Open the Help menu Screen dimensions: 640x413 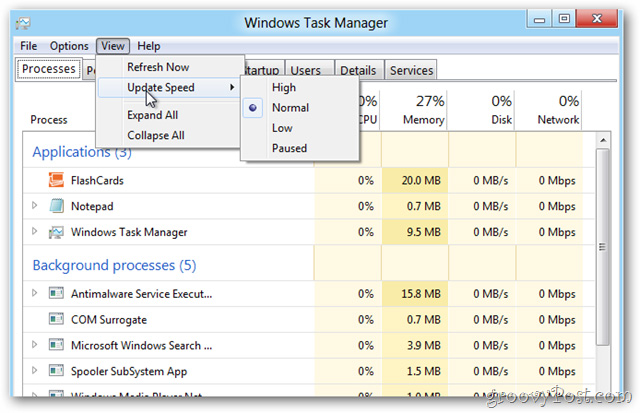tap(149, 46)
